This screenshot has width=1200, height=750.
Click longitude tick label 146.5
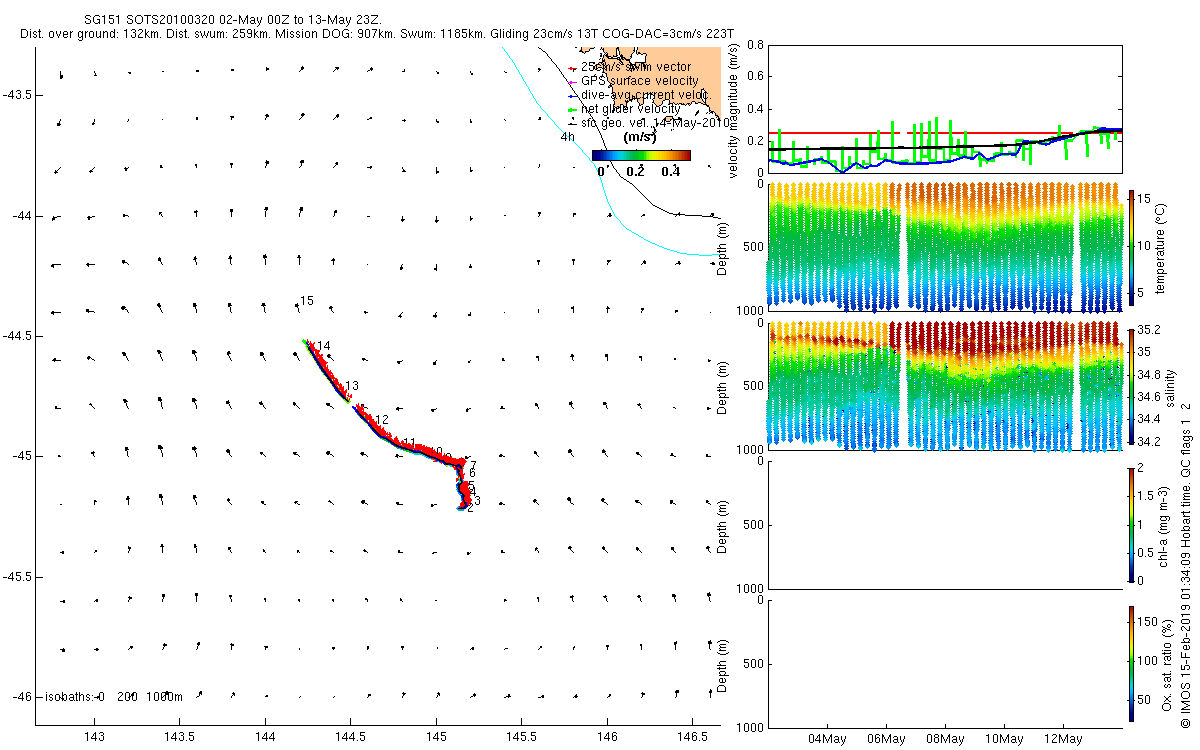pos(693,737)
